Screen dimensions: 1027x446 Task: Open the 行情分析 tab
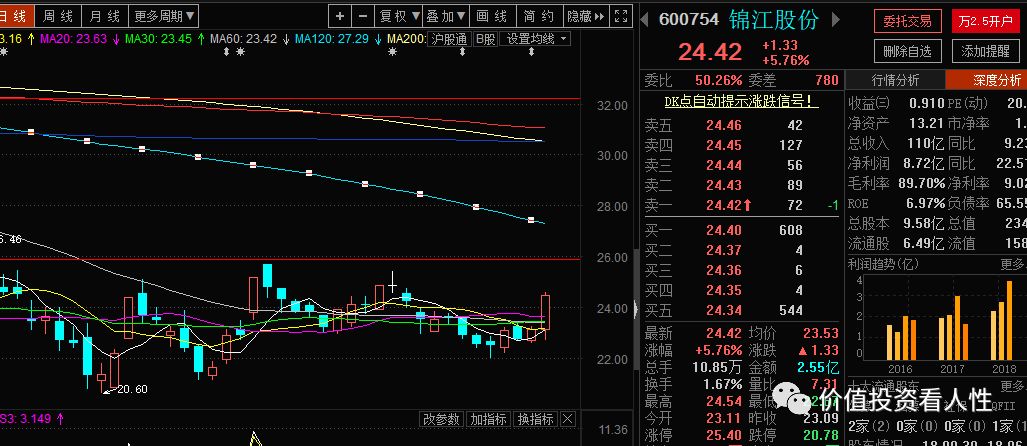[895, 80]
